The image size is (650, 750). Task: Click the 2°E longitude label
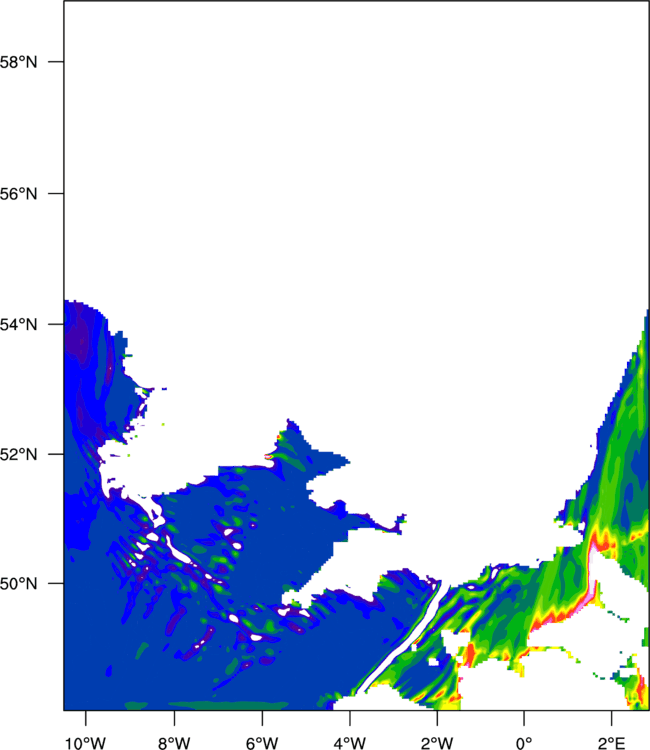tap(611, 743)
